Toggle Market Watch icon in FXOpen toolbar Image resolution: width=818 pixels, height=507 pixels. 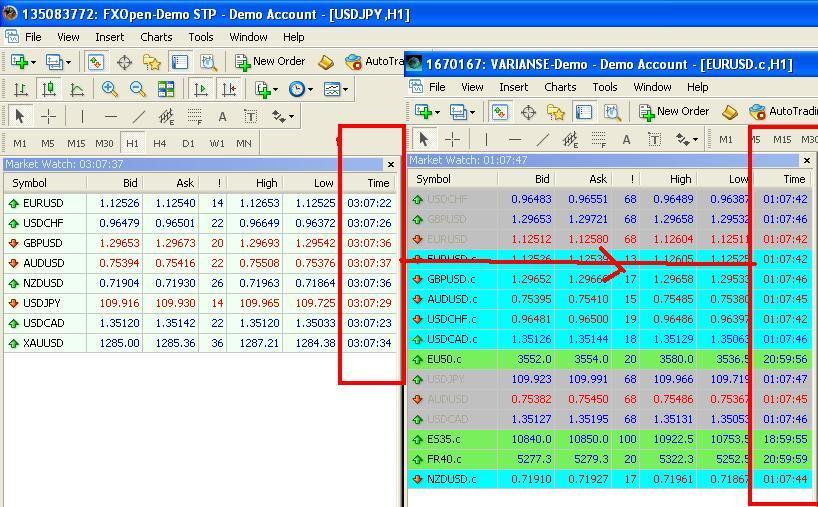(95, 62)
